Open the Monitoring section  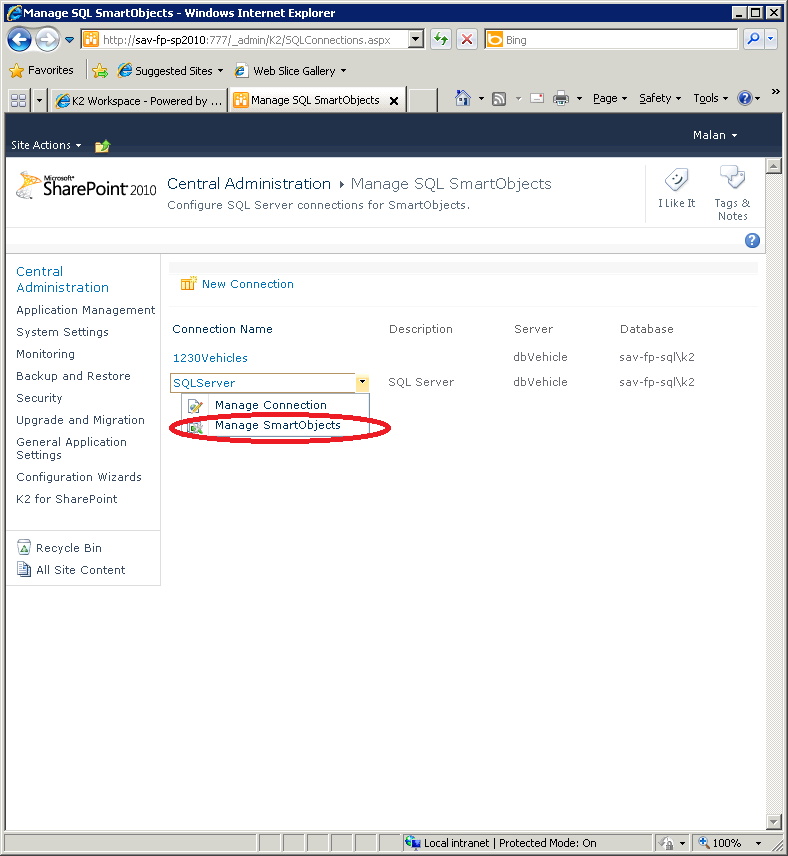(45, 354)
